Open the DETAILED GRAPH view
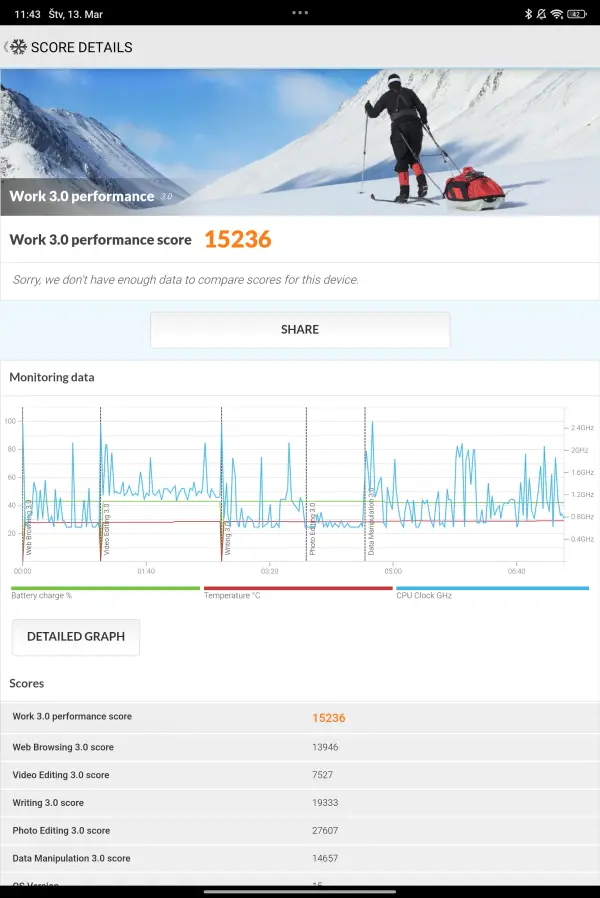600x898 pixels. (x=76, y=637)
